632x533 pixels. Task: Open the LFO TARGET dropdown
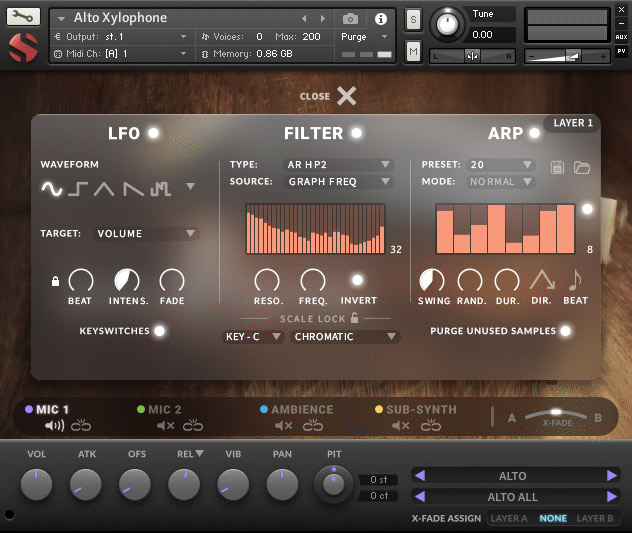[x=146, y=233]
